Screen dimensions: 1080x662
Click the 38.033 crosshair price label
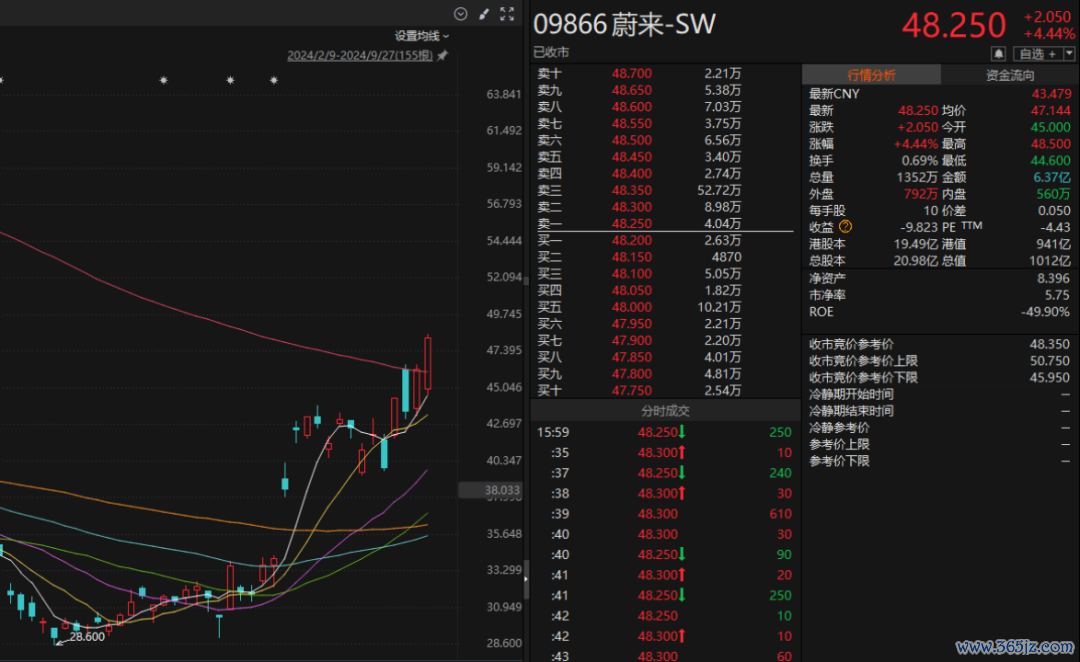pyautogui.click(x=491, y=490)
